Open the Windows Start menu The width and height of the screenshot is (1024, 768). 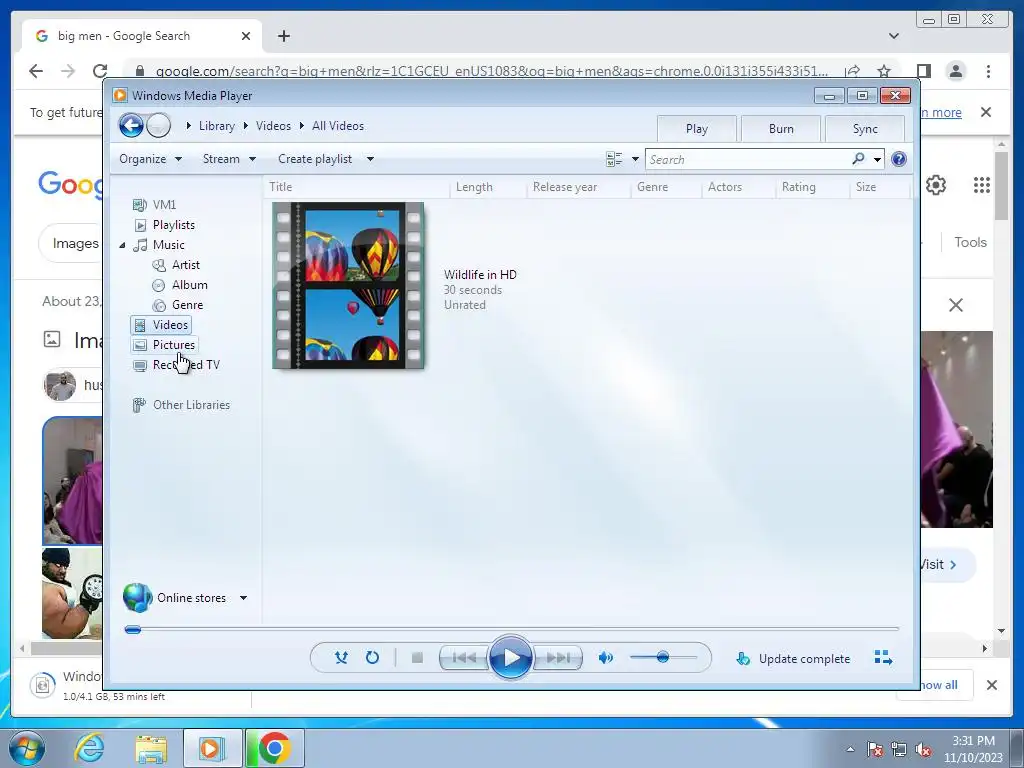point(27,748)
